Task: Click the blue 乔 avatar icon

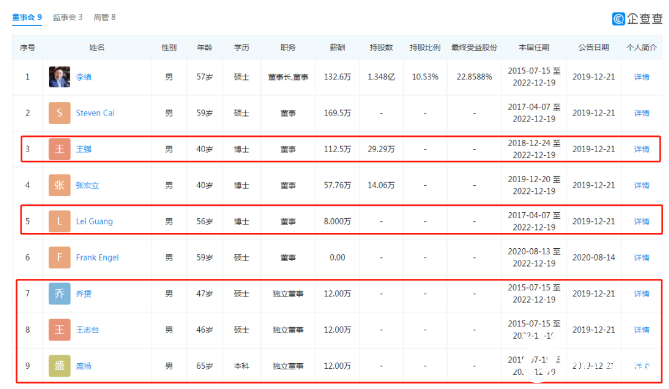Action: tap(59, 293)
